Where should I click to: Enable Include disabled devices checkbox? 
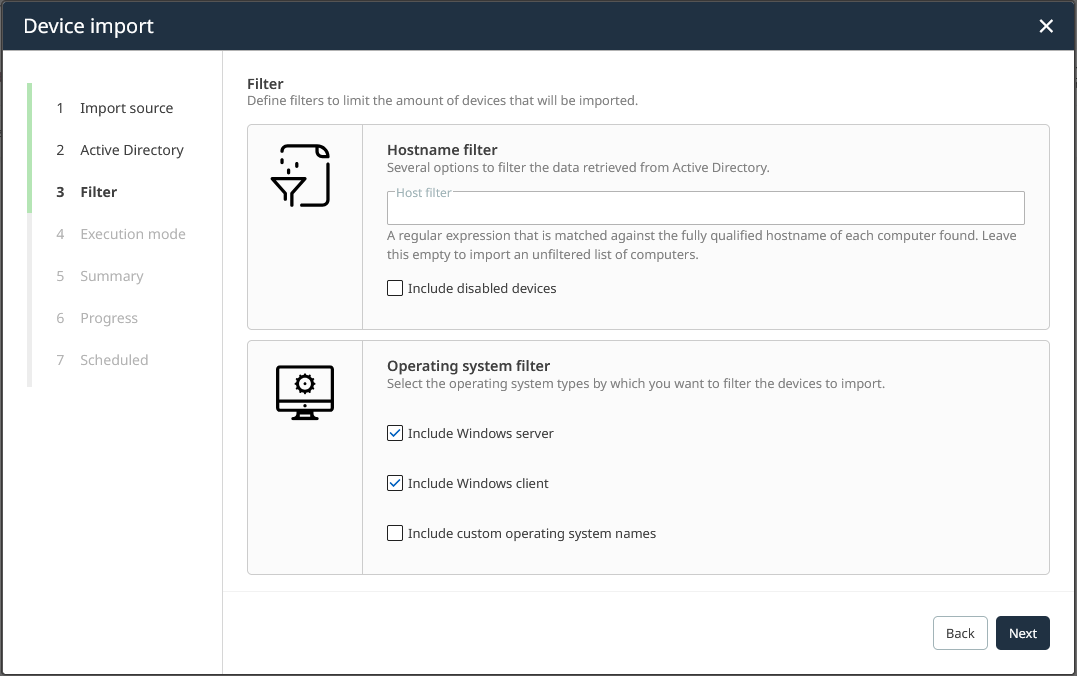pos(395,289)
